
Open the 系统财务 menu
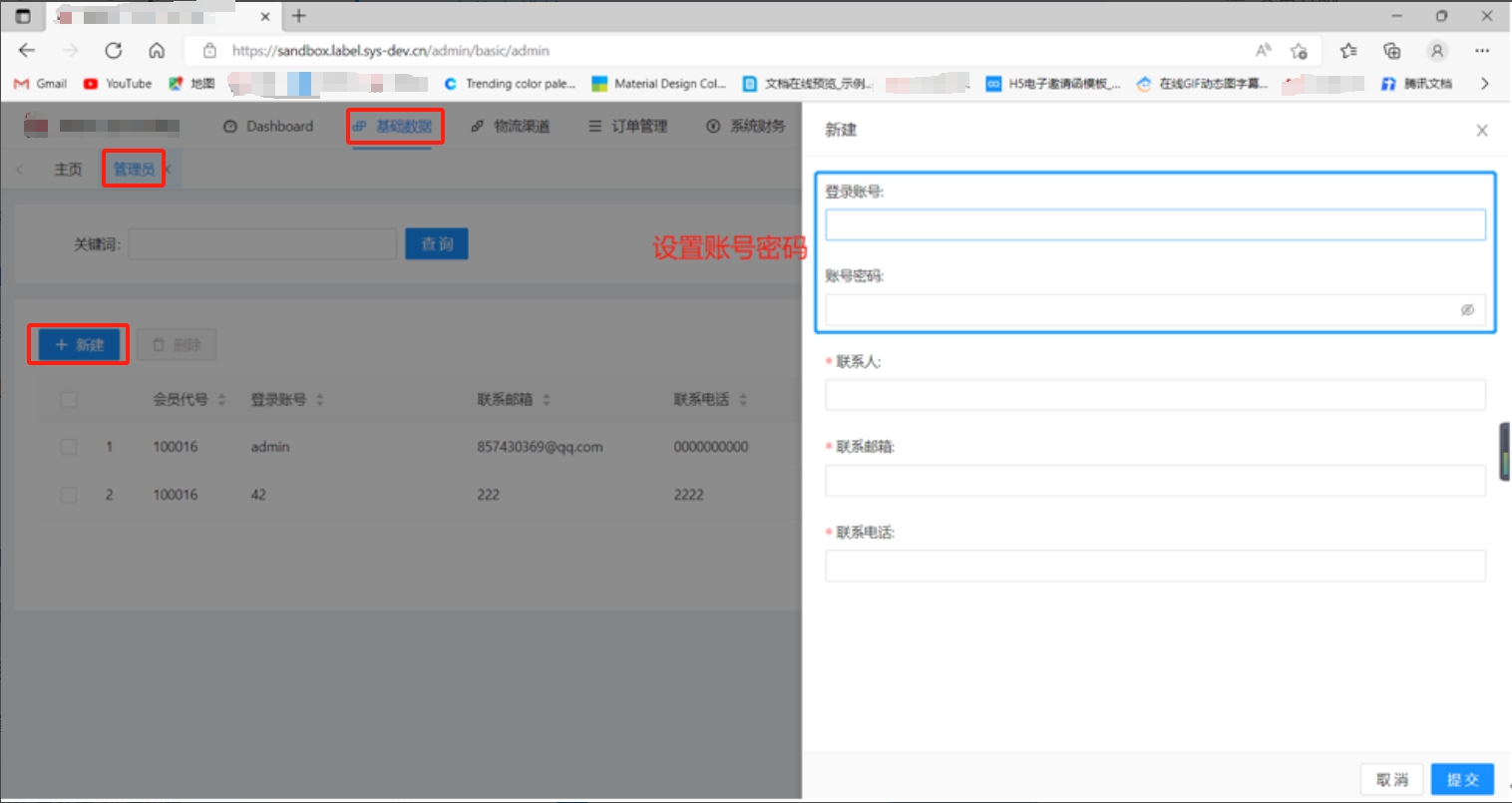pos(746,127)
